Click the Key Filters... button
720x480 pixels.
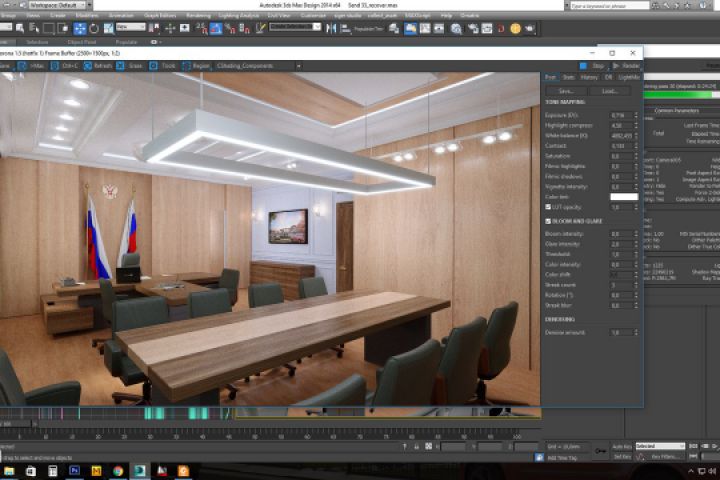[x=664, y=457]
